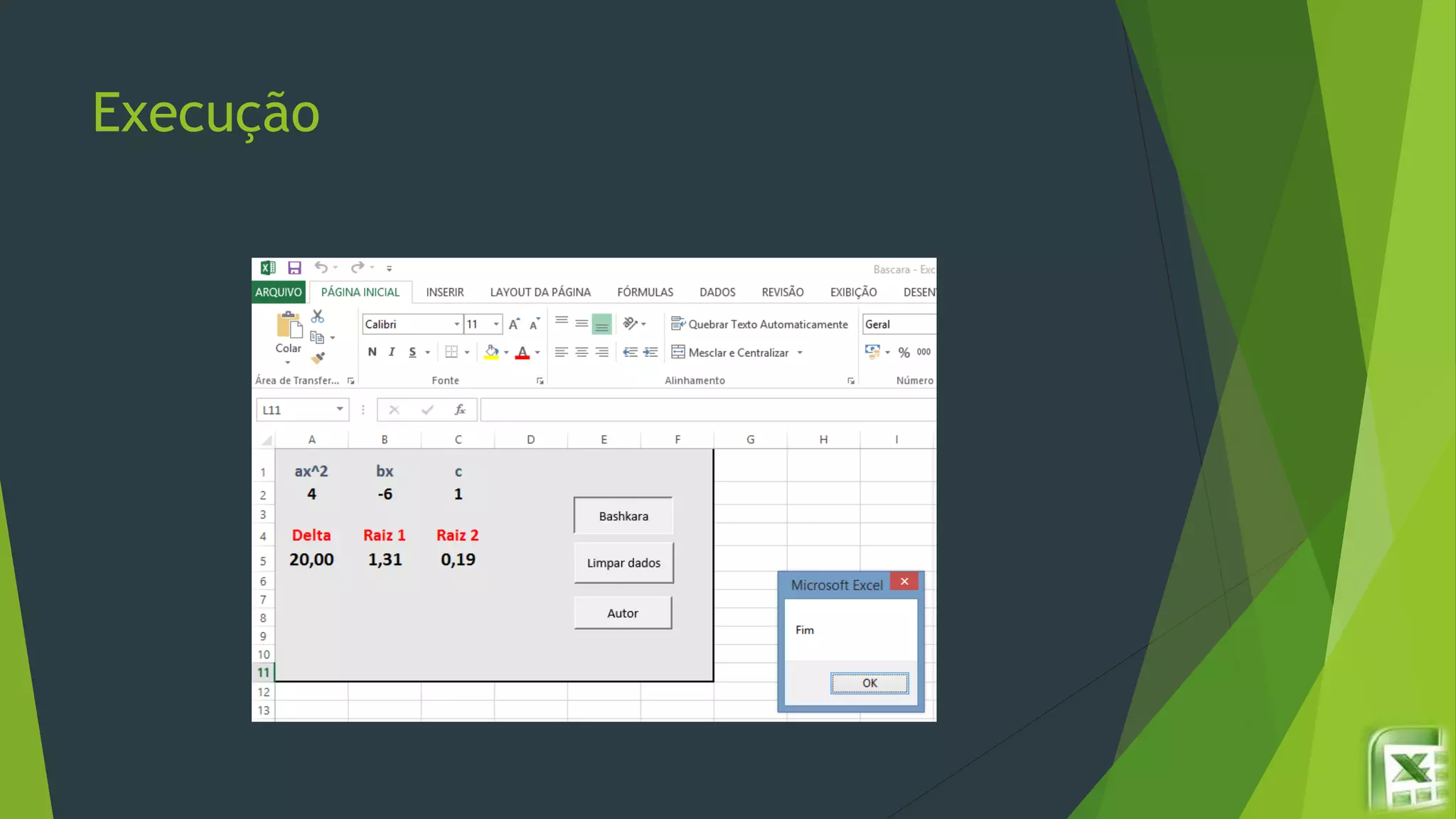
Task: Click the Undo arrow icon
Action: click(x=321, y=267)
